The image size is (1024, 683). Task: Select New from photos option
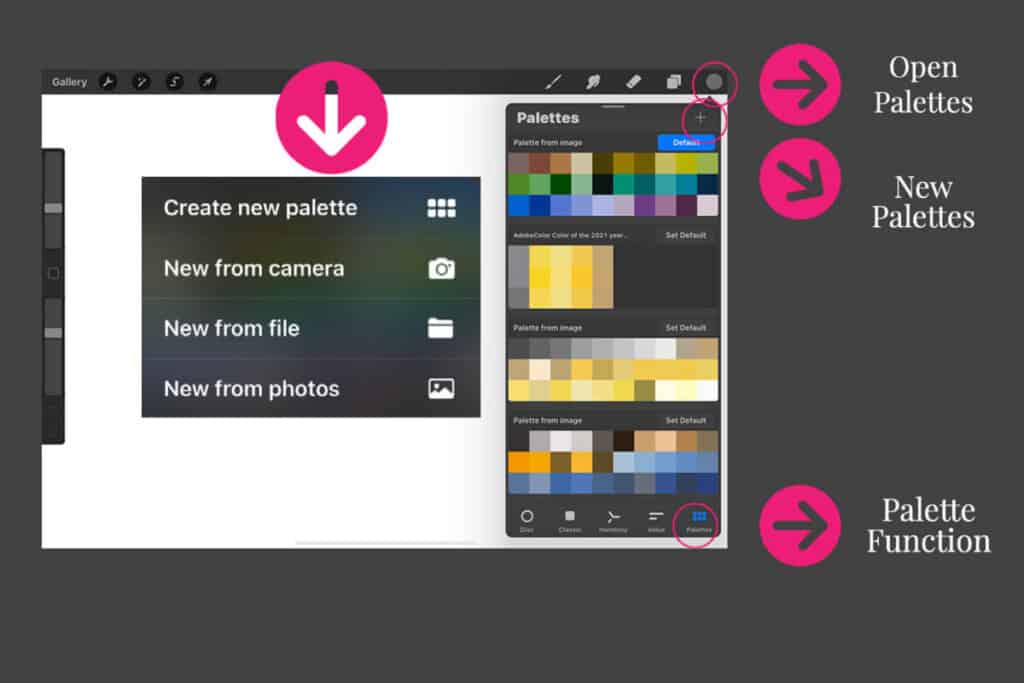click(x=310, y=389)
